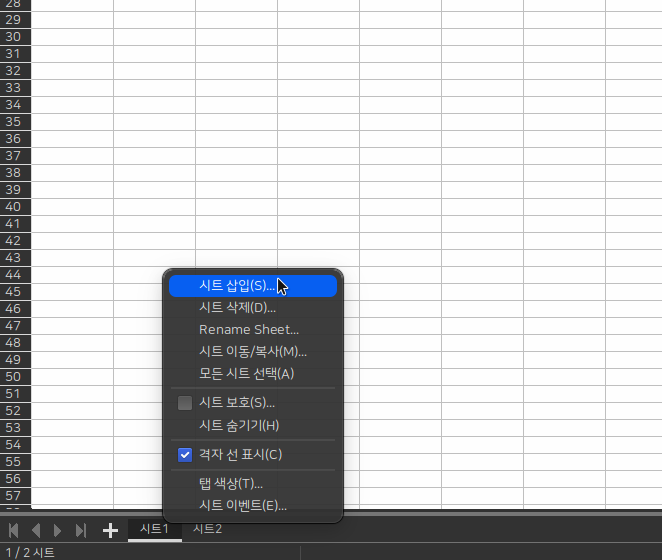Select 모든 시트 선택(A) entry
Screen dimensions: 662x560
(246, 374)
